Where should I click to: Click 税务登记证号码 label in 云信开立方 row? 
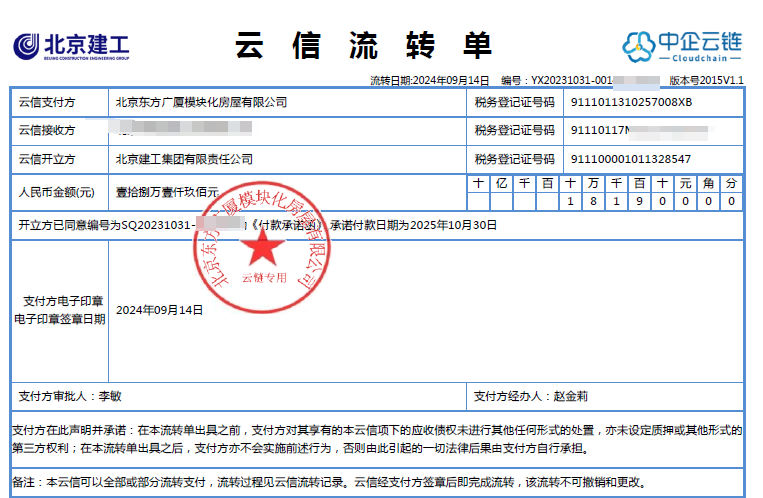[514, 159]
